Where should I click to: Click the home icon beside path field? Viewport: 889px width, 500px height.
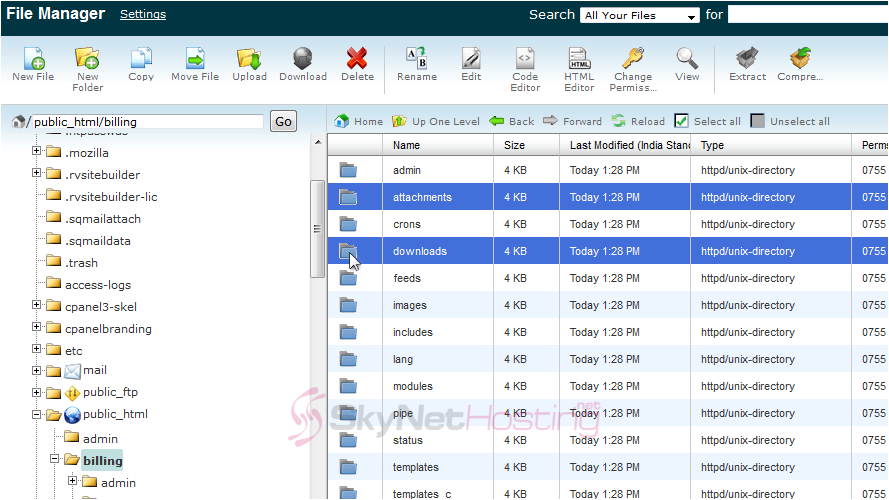[19, 121]
